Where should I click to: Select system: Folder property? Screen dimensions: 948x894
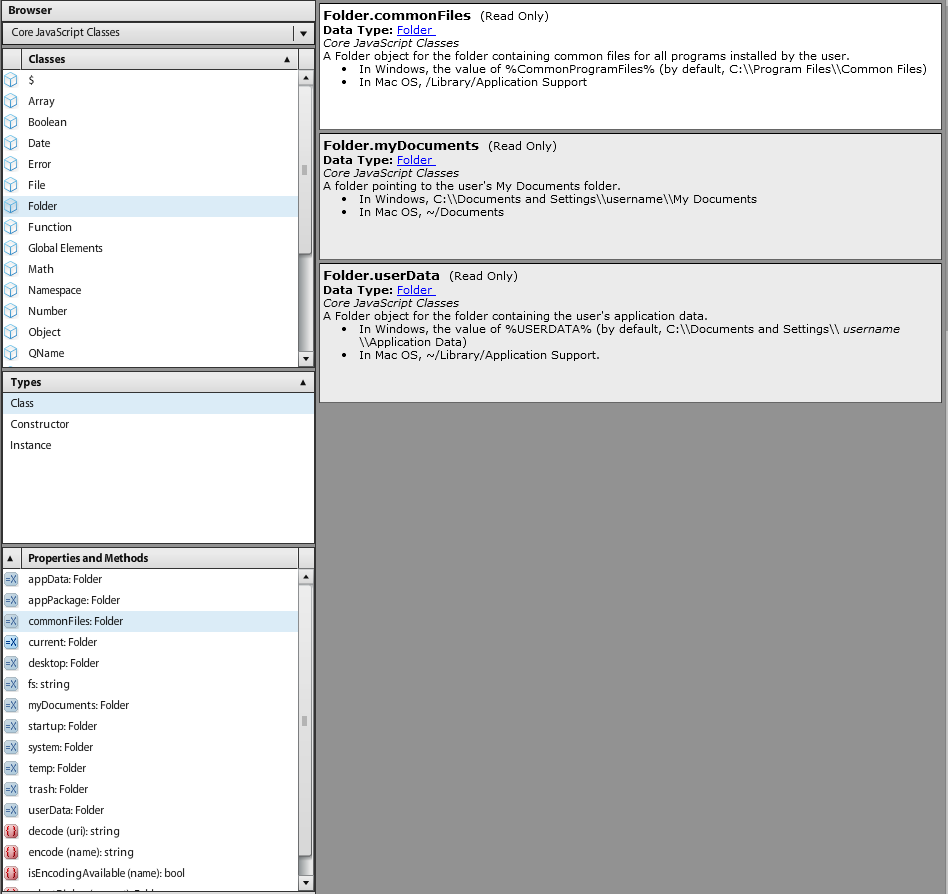[x=151, y=747]
